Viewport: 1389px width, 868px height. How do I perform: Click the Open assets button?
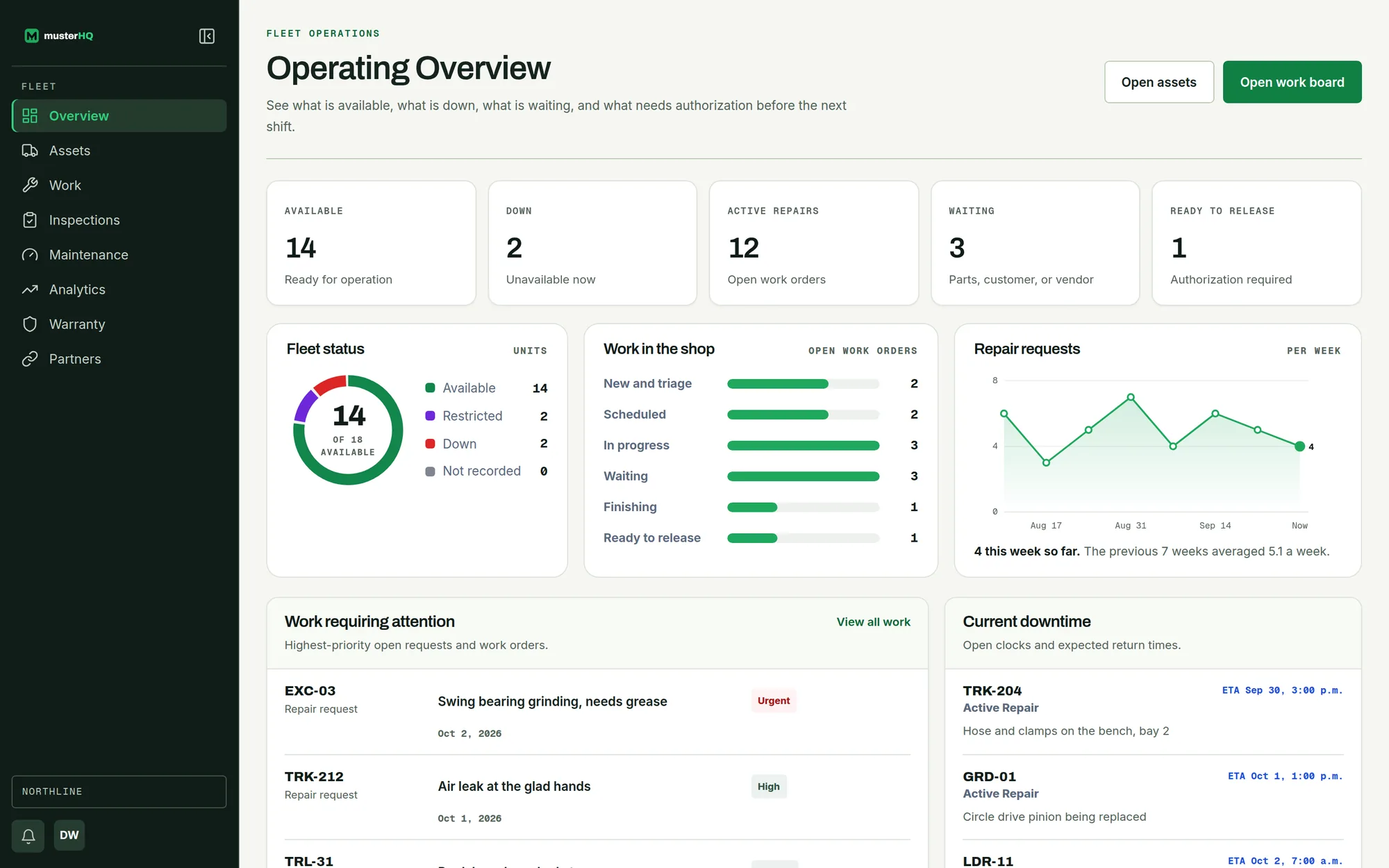[x=1159, y=82]
